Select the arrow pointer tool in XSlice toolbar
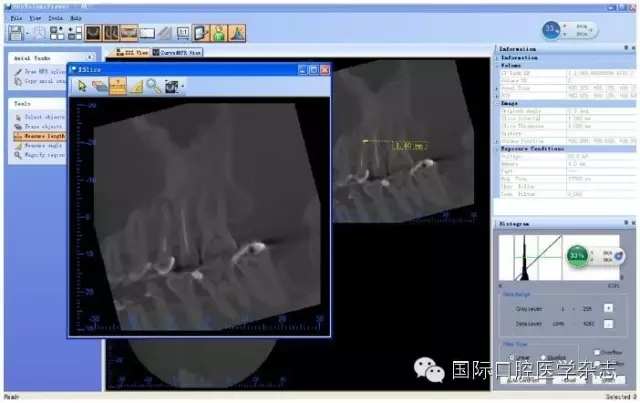The image size is (640, 403). pyautogui.click(x=83, y=86)
